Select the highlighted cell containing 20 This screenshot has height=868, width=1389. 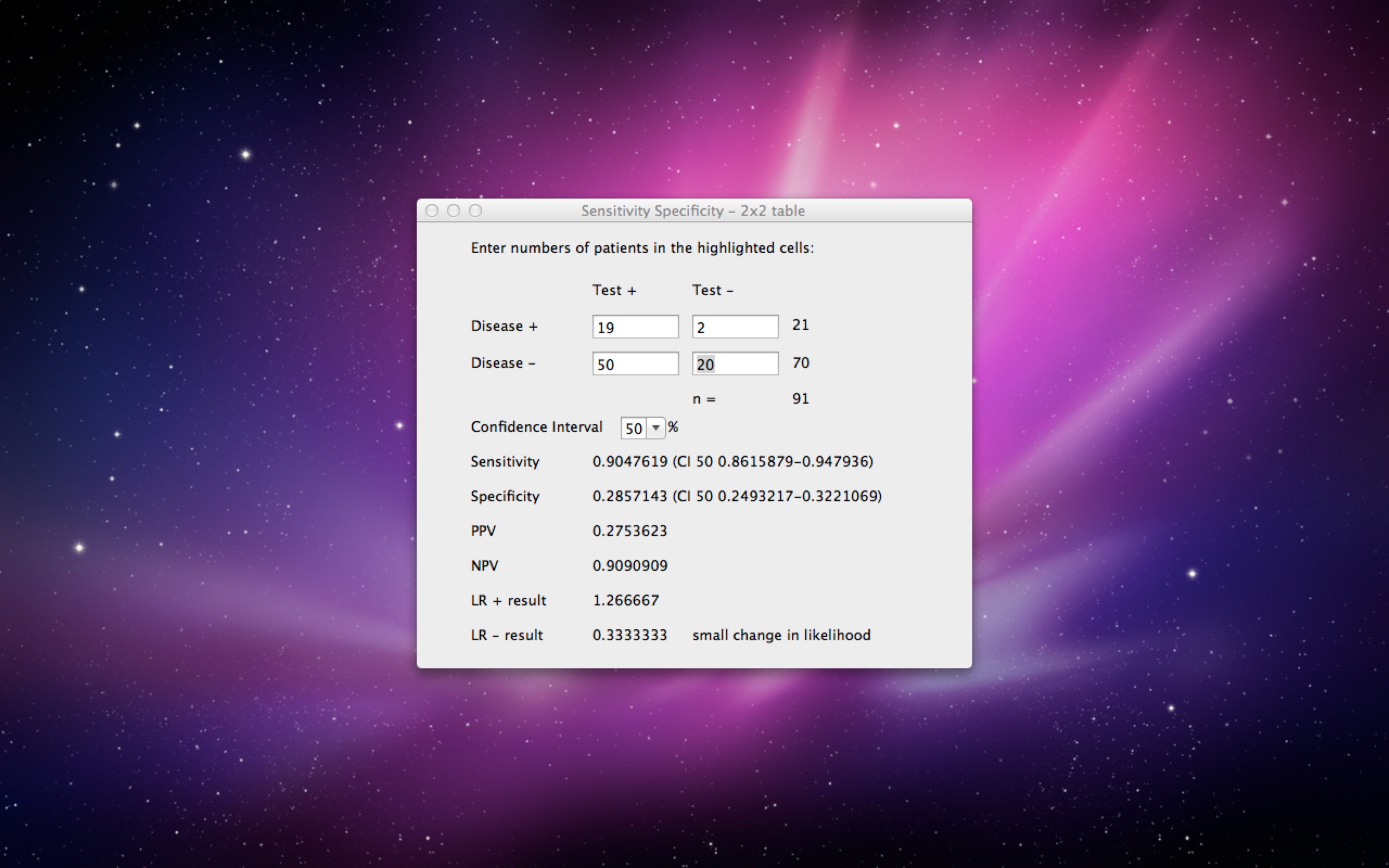coord(735,363)
